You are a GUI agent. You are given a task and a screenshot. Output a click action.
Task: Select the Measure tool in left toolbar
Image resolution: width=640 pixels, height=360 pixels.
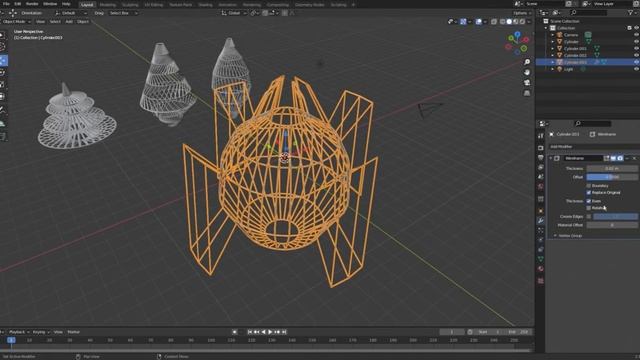pyautogui.click(x=2, y=123)
